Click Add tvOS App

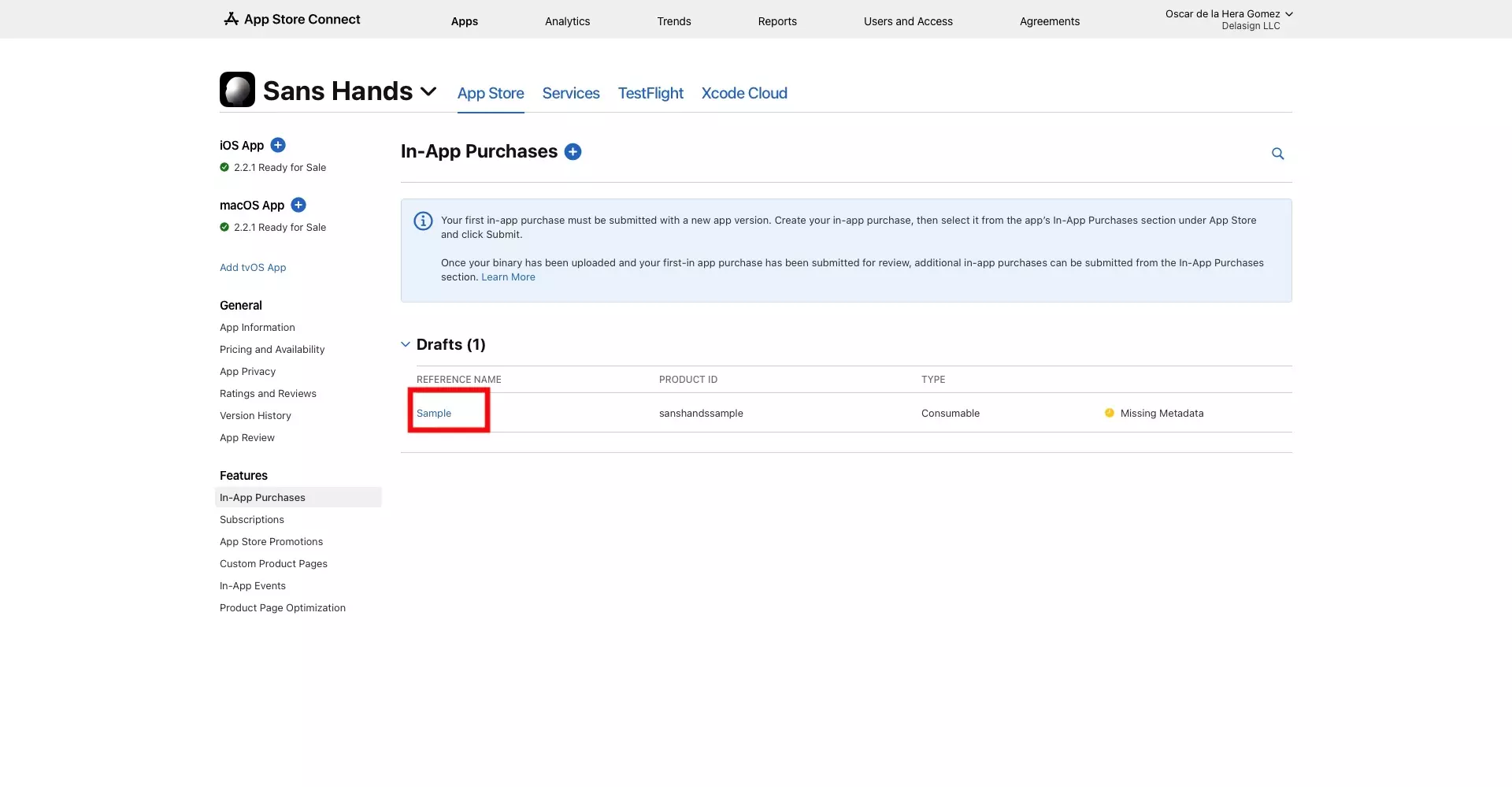pos(253,267)
